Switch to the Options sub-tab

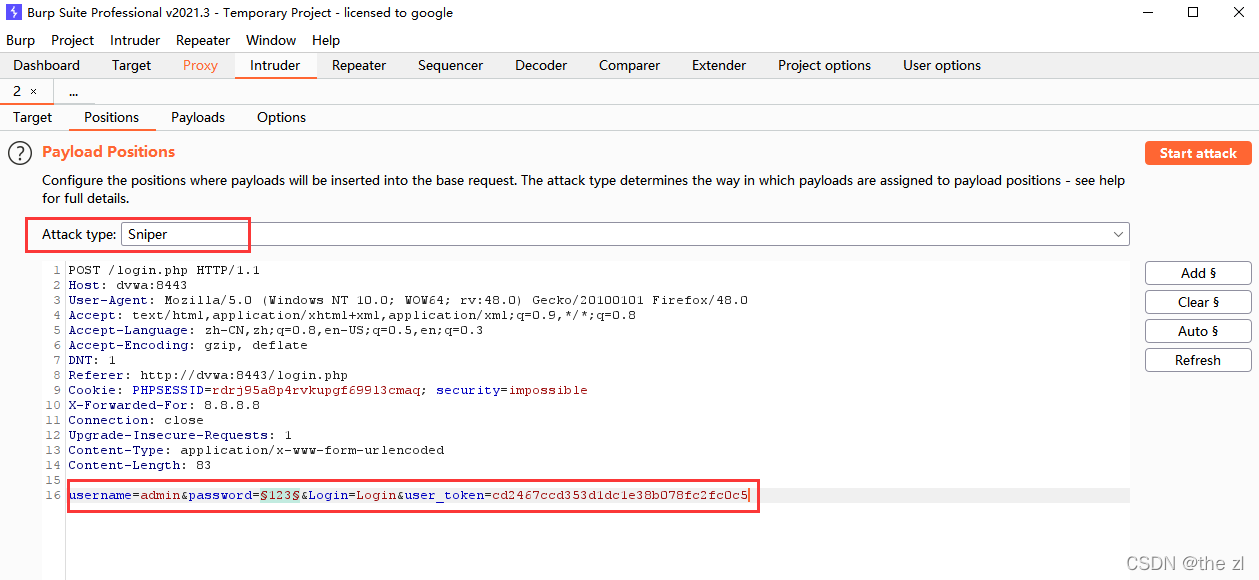[281, 117]
